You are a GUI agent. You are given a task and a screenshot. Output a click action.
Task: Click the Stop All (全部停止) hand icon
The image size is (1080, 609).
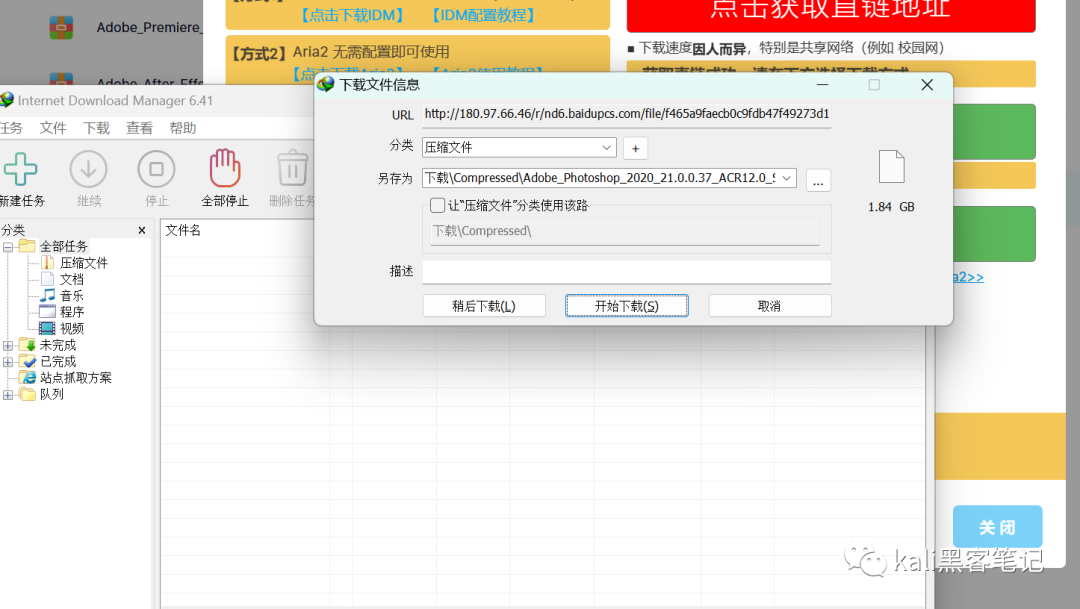[x=225, y=168]
